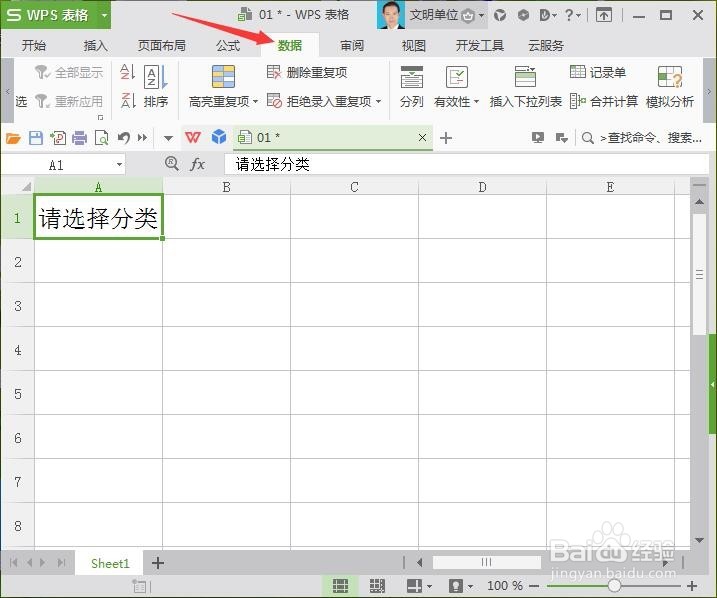Click the blue cube icon
Viewport: 717px width, 598px height.
coord(219,137)
